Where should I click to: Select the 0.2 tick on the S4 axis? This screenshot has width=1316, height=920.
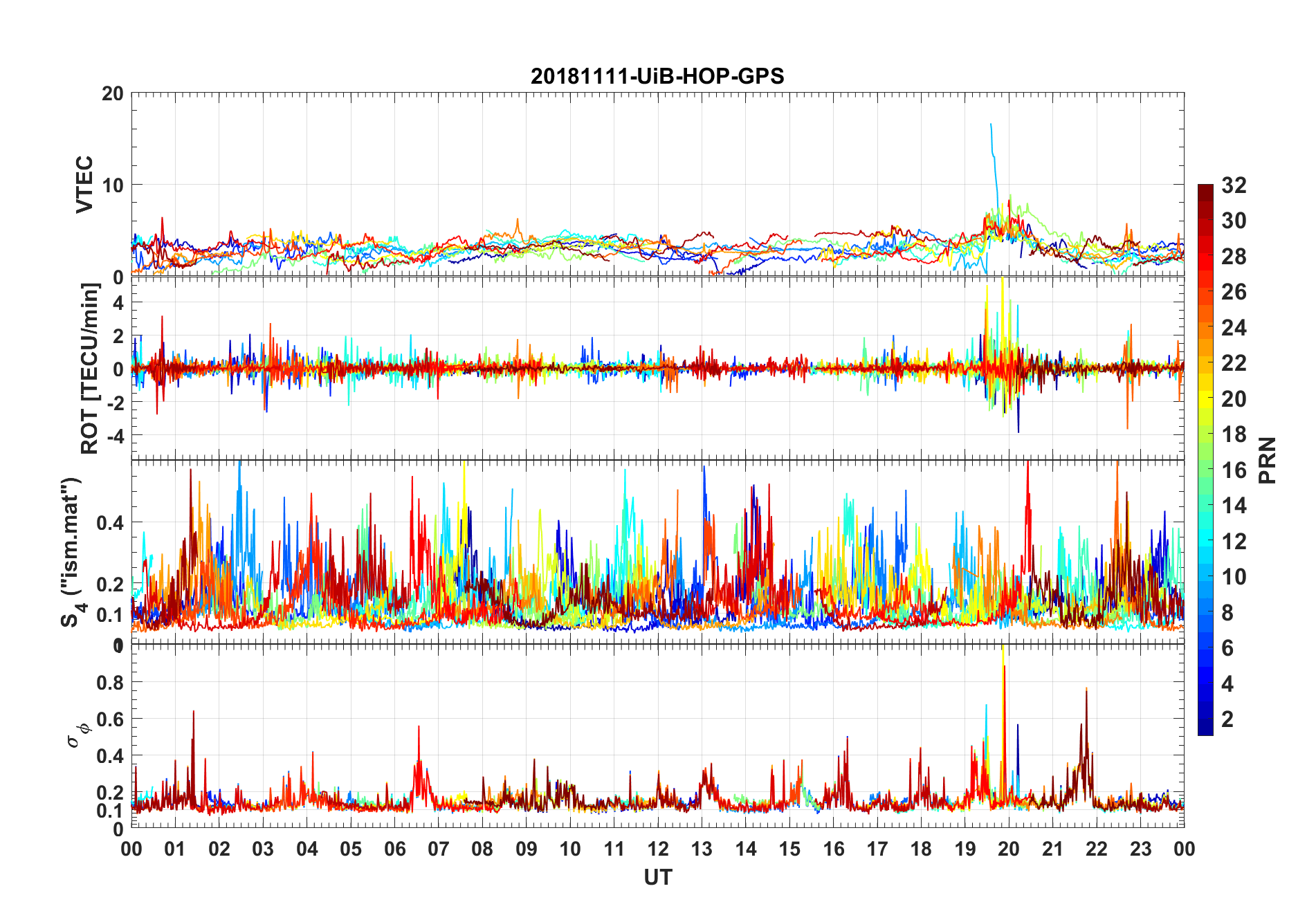coord(110,584)
